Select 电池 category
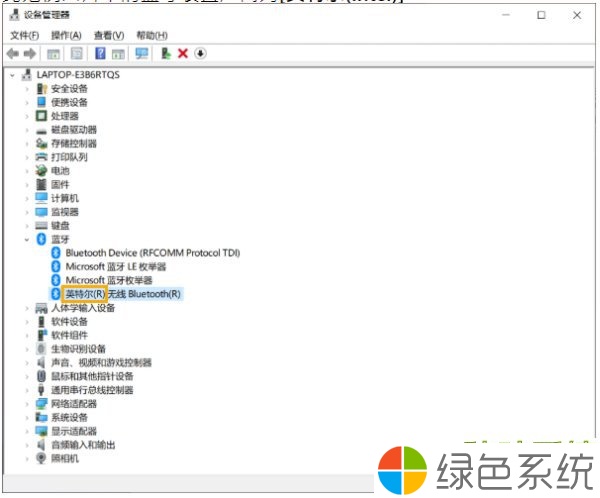The image size is (600, 498). coord(60,171)
